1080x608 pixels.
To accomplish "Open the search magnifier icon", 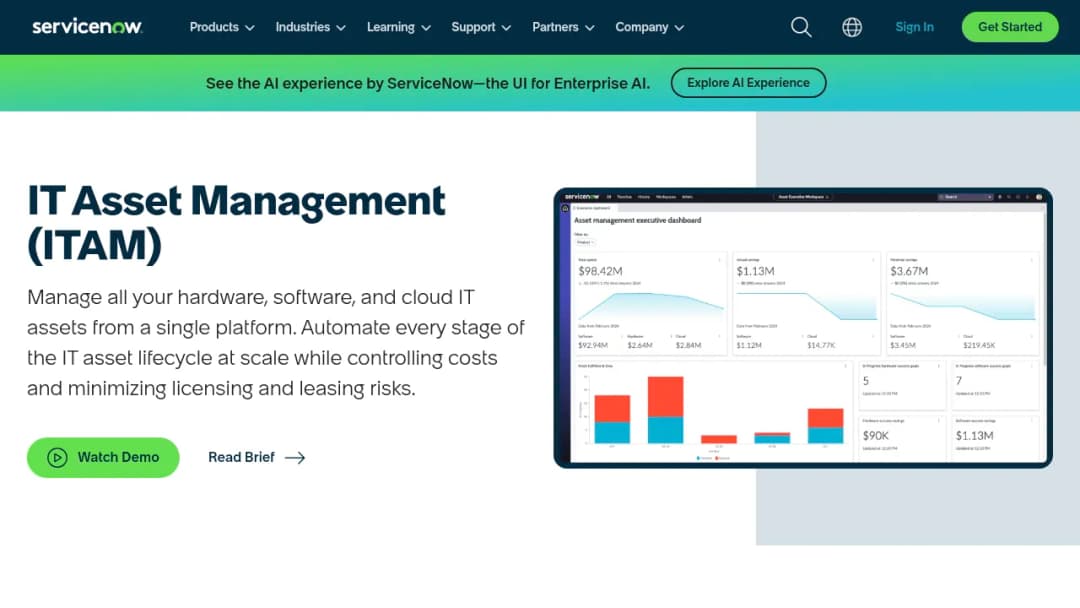I will (x=800, y=27).
